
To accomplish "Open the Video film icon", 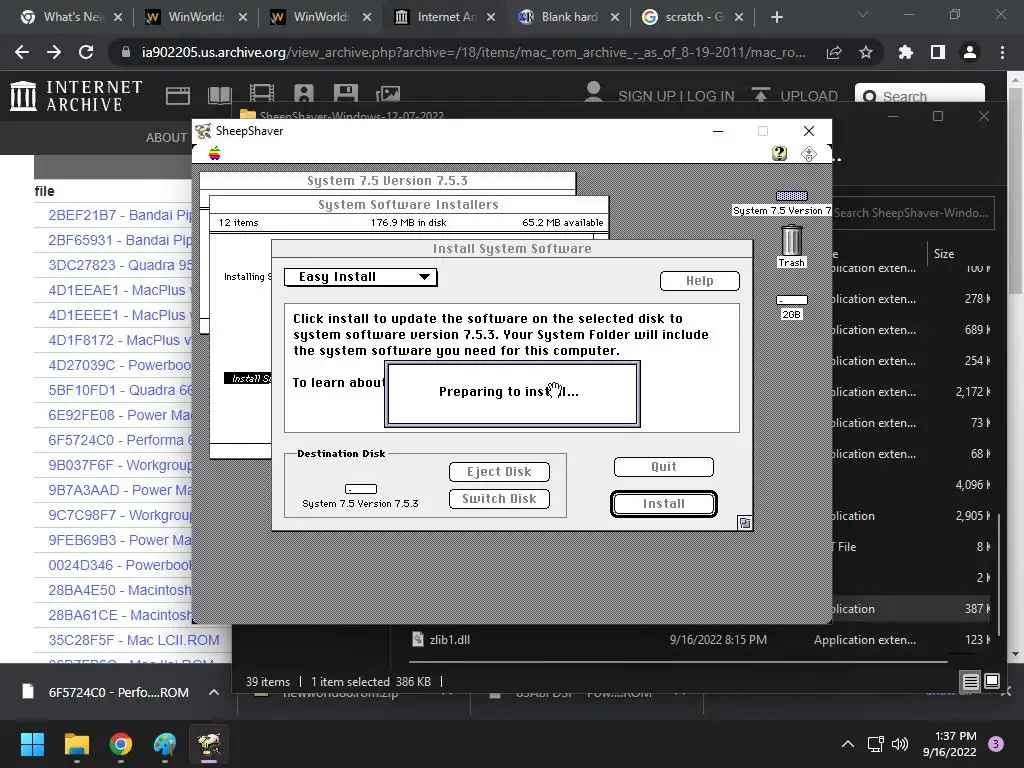I will pyautogui.click(x=261, y=94).
